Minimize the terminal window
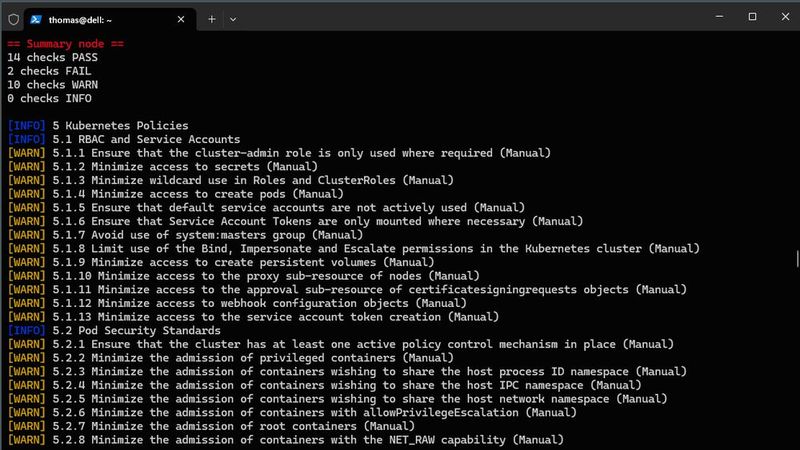This screenshot has height=450, width=800. [x=719, y=16]
